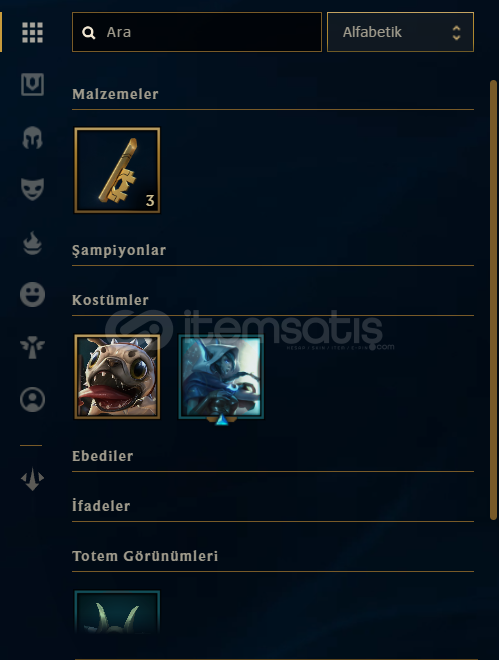The image size is (499, 660).
Task: Click the eternals flame icon in sidebar
Action: 32,243
